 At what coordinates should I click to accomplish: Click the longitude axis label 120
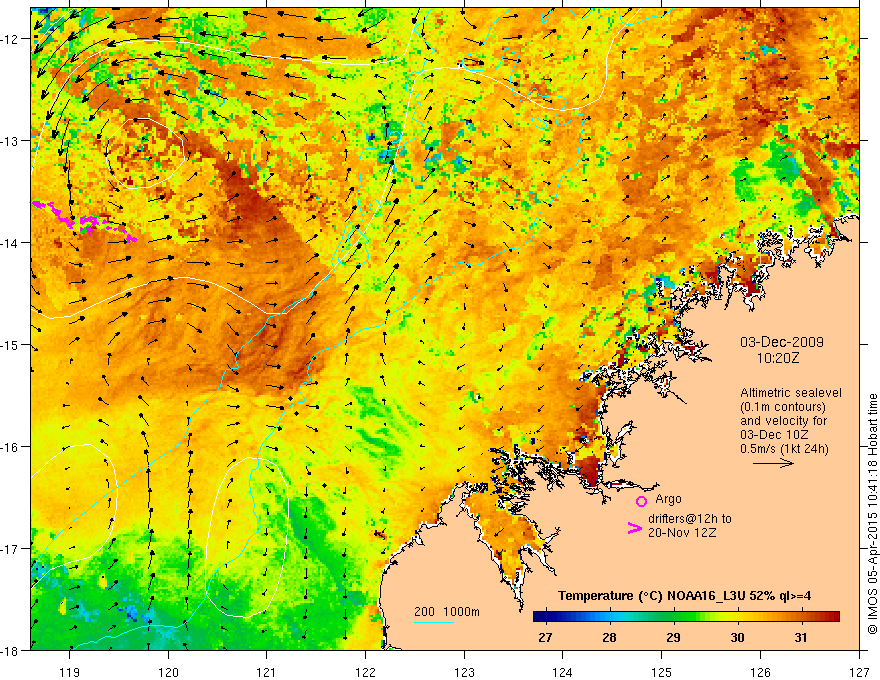(168, 672)
